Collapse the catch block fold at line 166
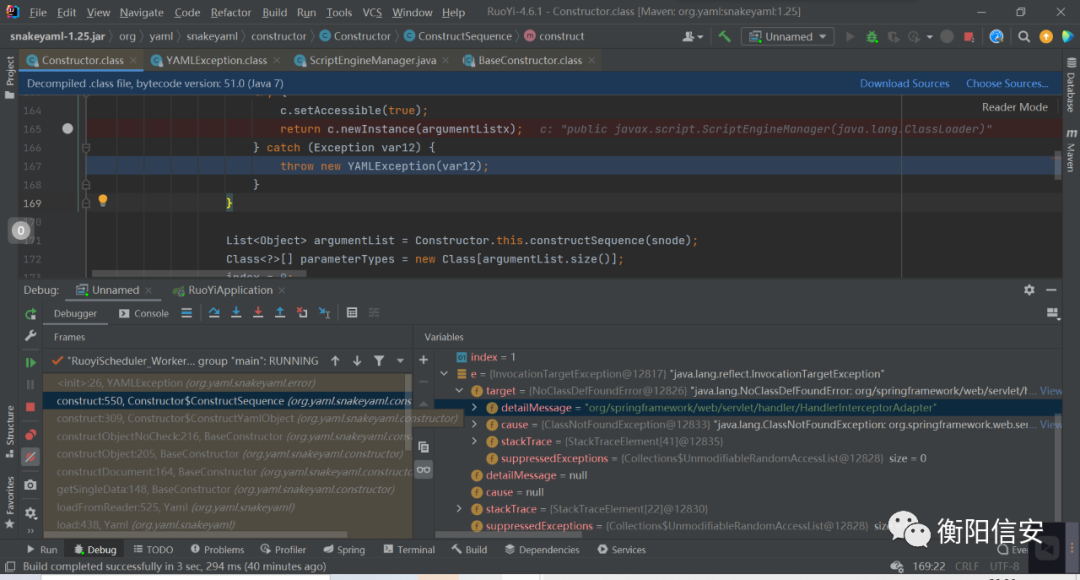The height and width of the screenshot is (580, 1080). [86, 147]
